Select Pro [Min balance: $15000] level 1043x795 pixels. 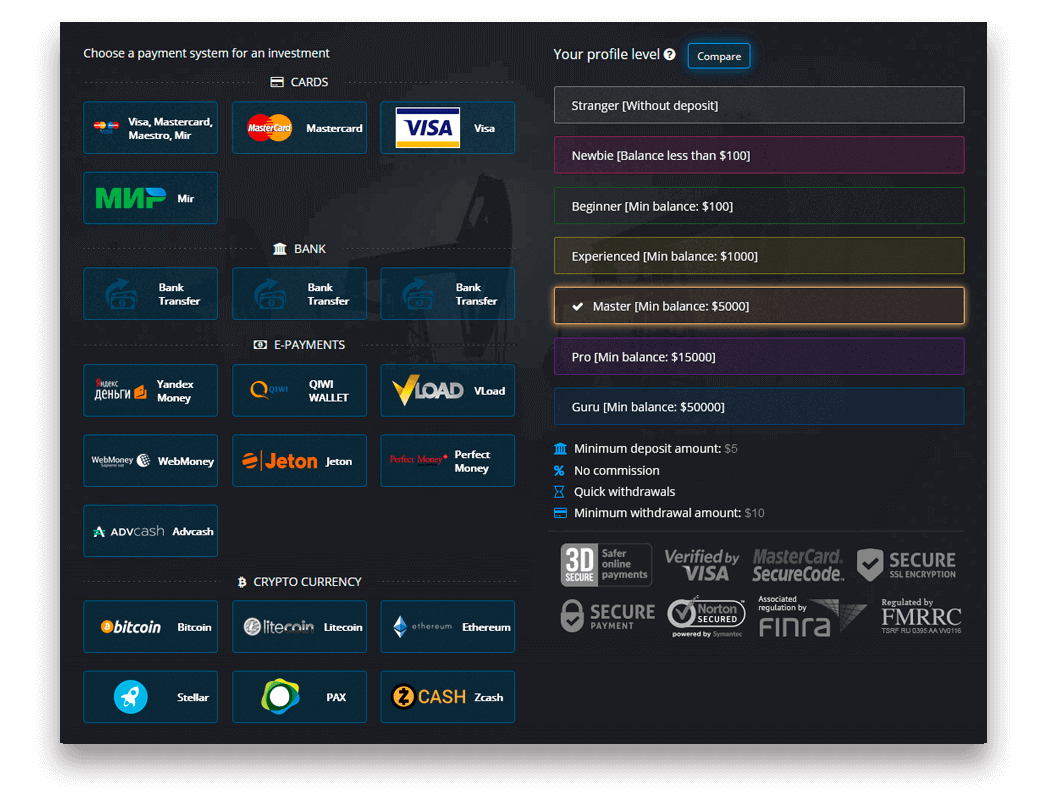[x=759, y=357]
